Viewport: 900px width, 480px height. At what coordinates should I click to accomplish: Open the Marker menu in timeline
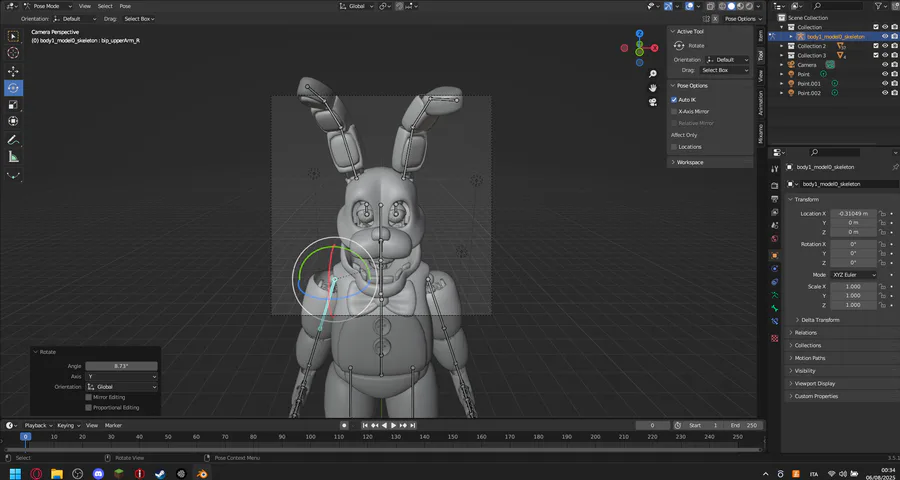(x=113, y=426)
